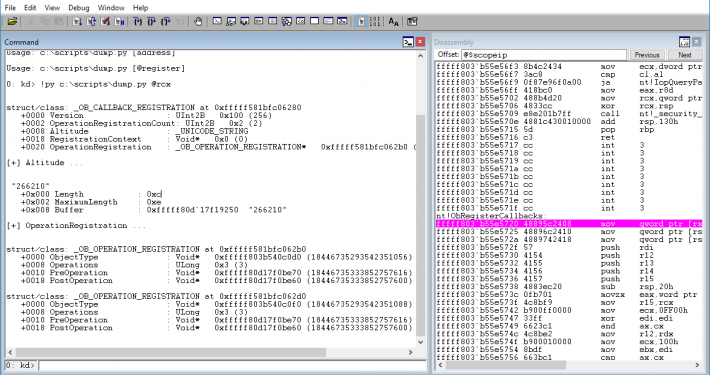Click the Restart debugging toolbar icon
Image resolution: width=710 pixels, height=375 pixels.
(91, 21)
